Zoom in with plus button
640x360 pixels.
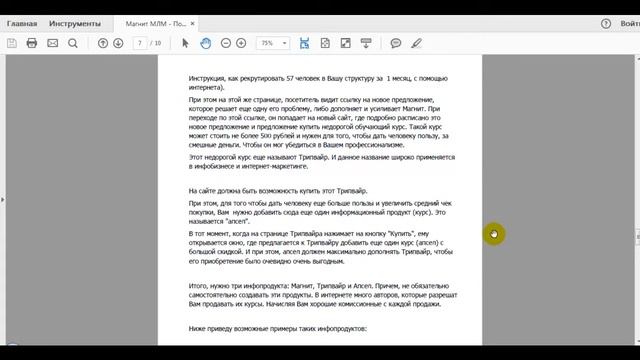241,43
